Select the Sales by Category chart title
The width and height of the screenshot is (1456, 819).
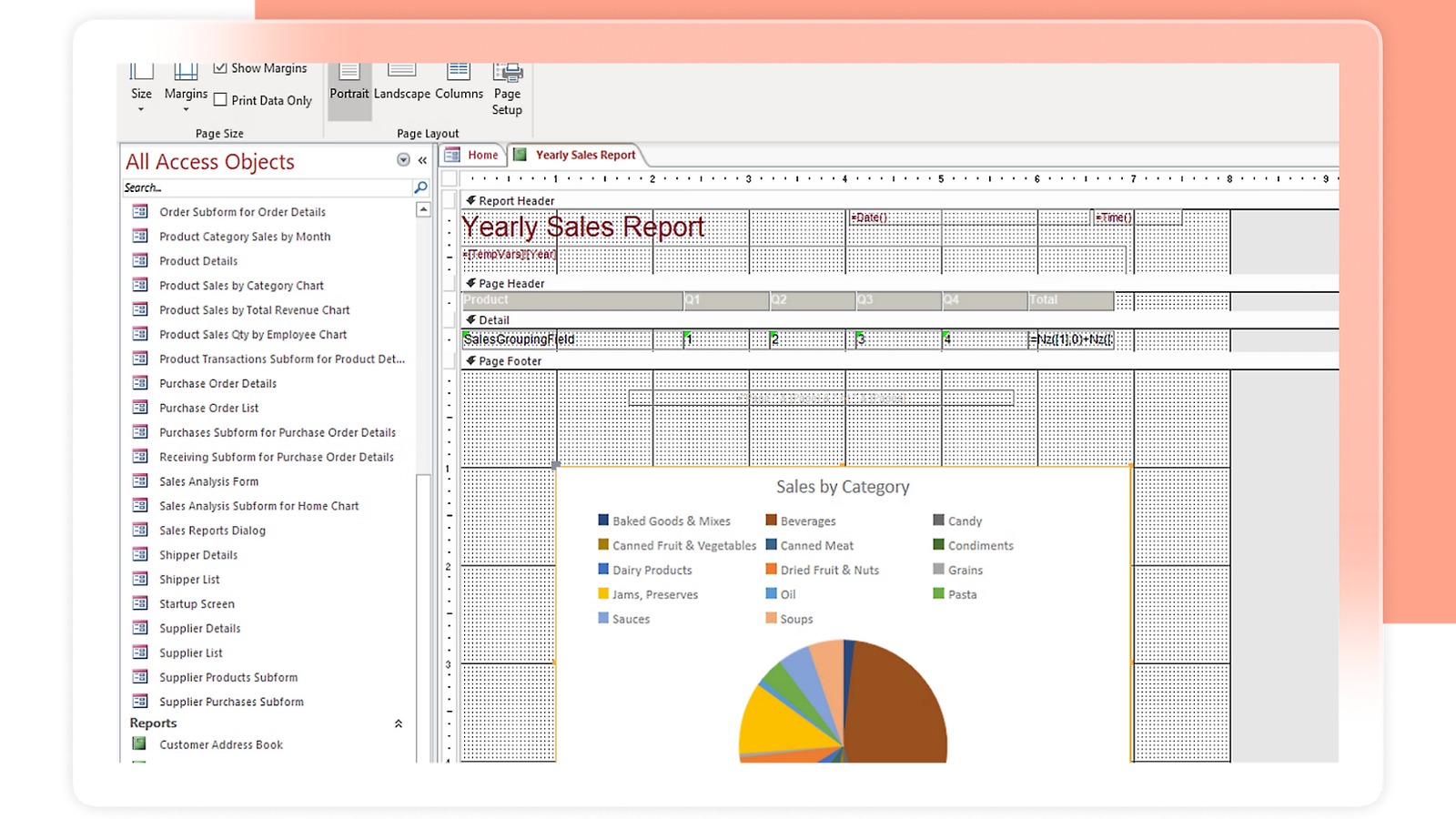point(843,487)
